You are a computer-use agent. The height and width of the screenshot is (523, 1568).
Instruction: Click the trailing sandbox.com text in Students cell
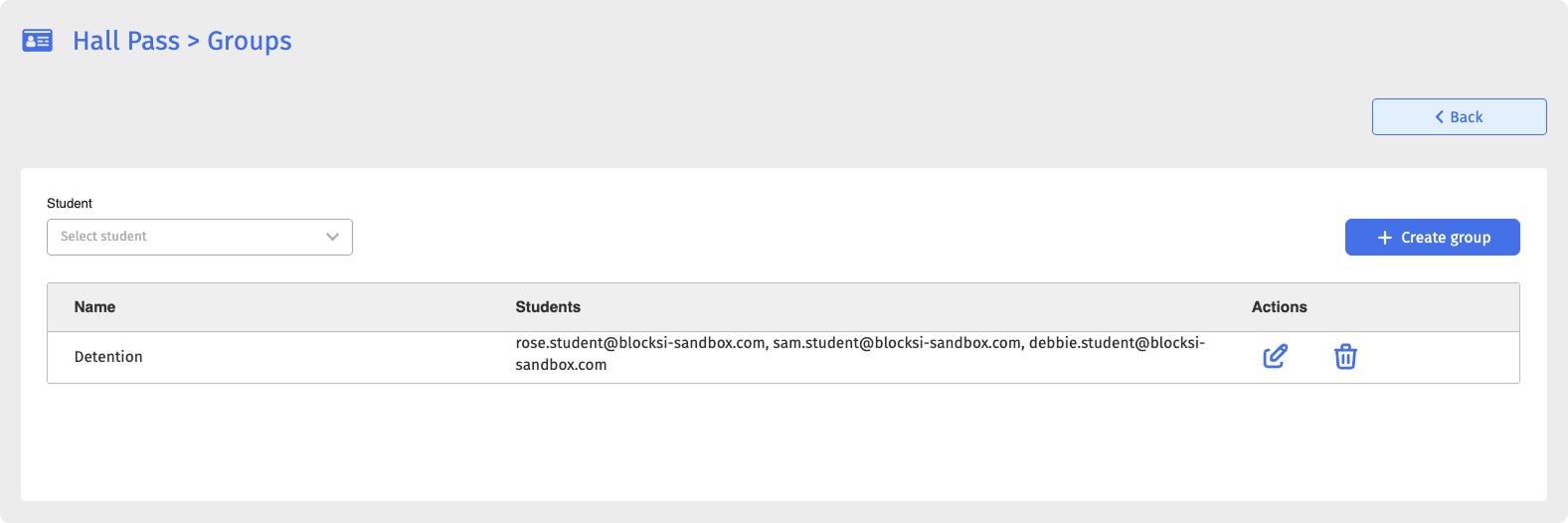pyautogui.click(x=561, y=365)
